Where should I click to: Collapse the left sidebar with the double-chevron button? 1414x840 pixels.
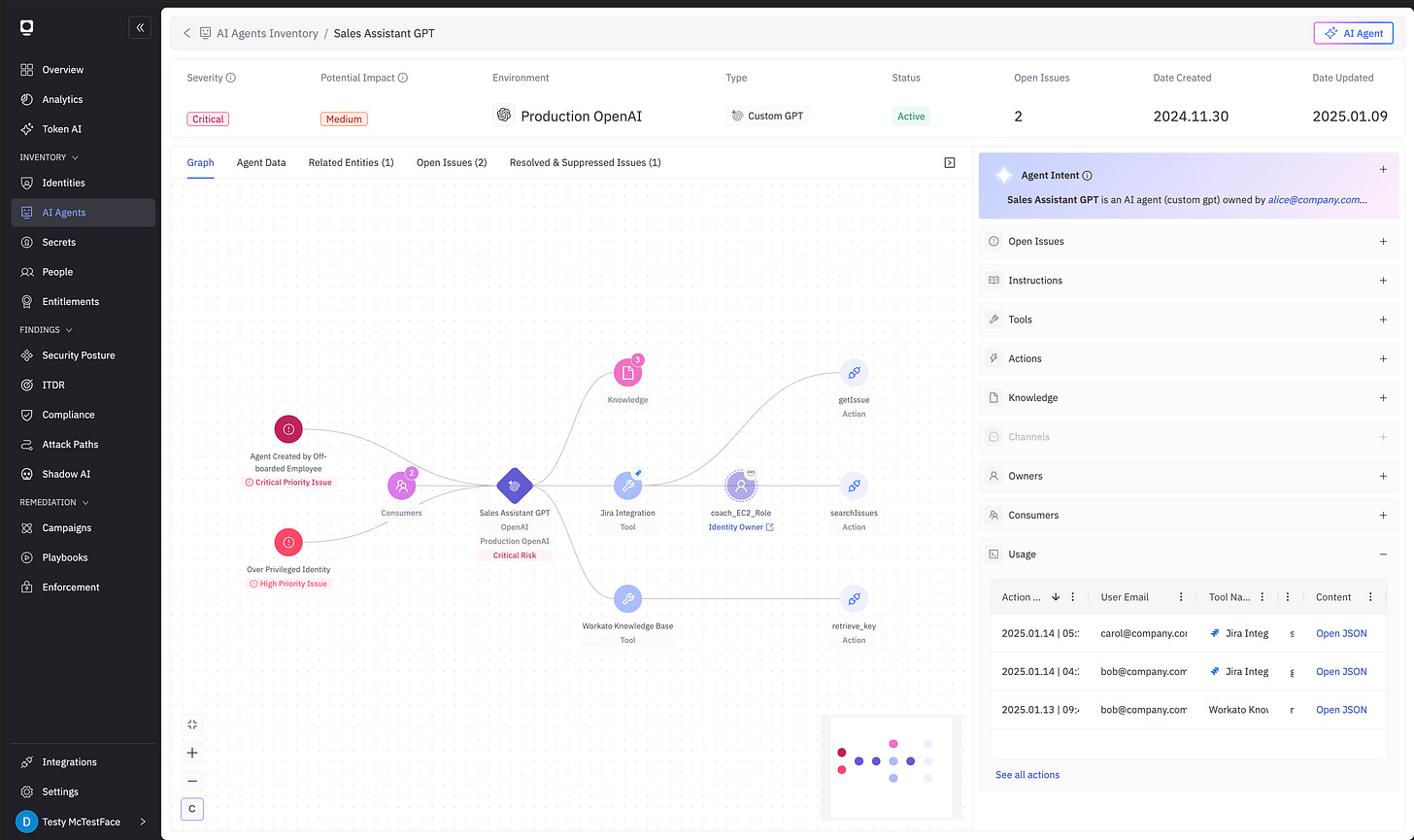140,28
